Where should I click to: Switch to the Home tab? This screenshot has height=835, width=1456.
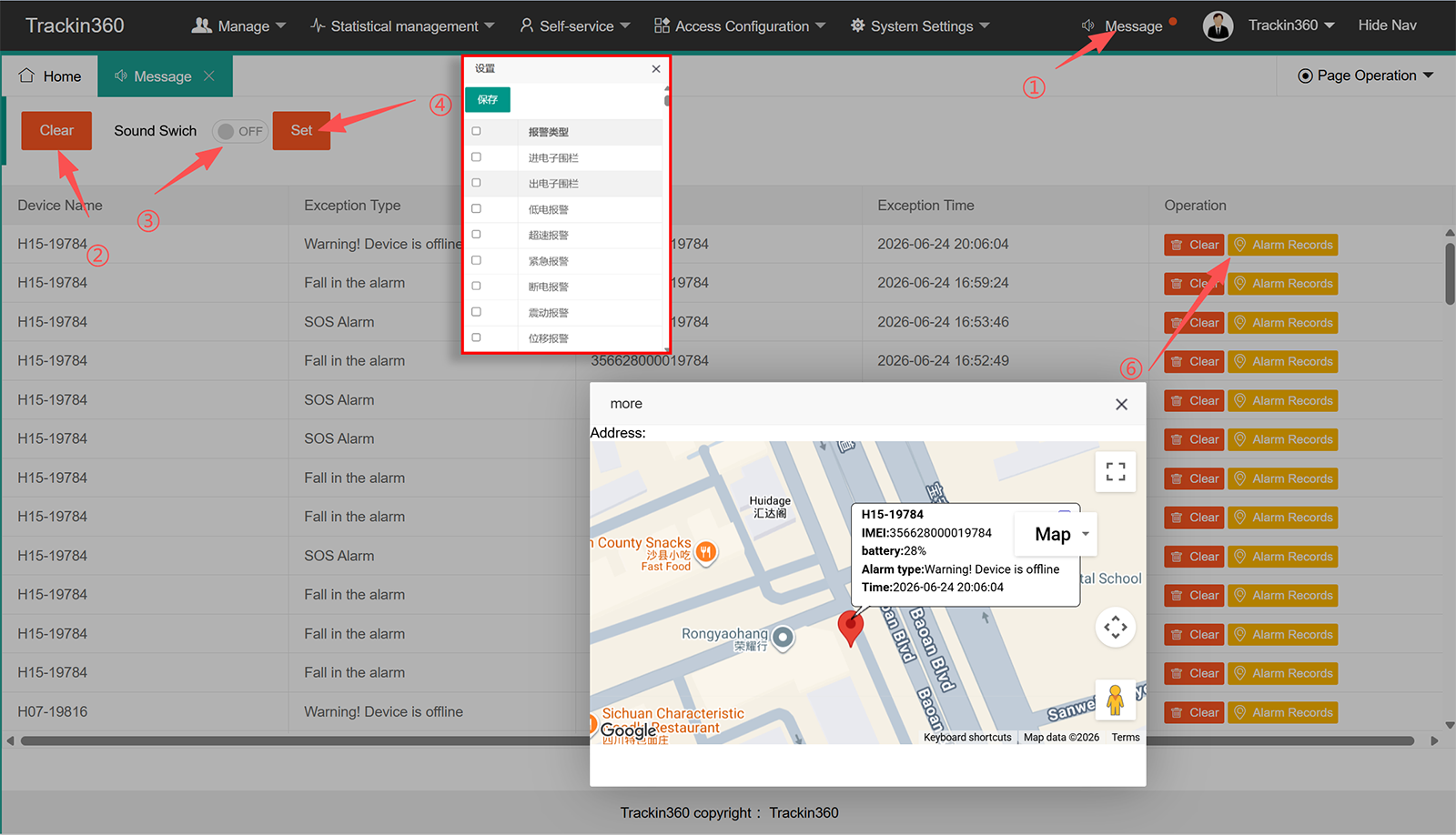[50, 76]
